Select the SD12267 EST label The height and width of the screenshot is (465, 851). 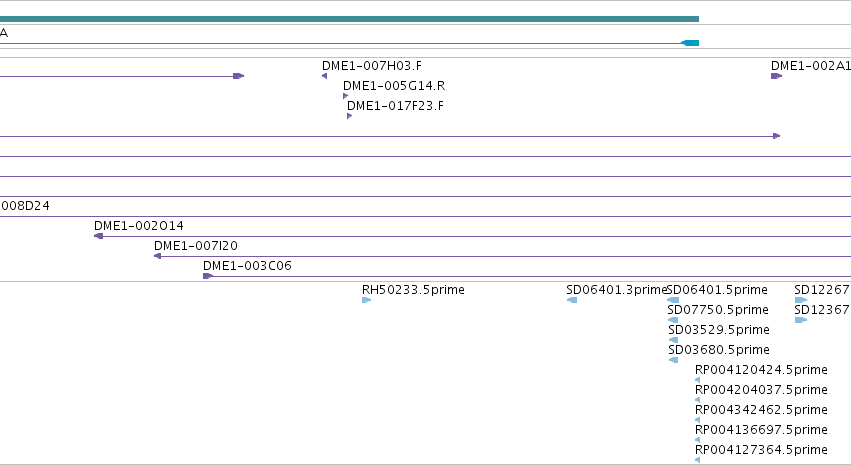(x=822, y=290)
